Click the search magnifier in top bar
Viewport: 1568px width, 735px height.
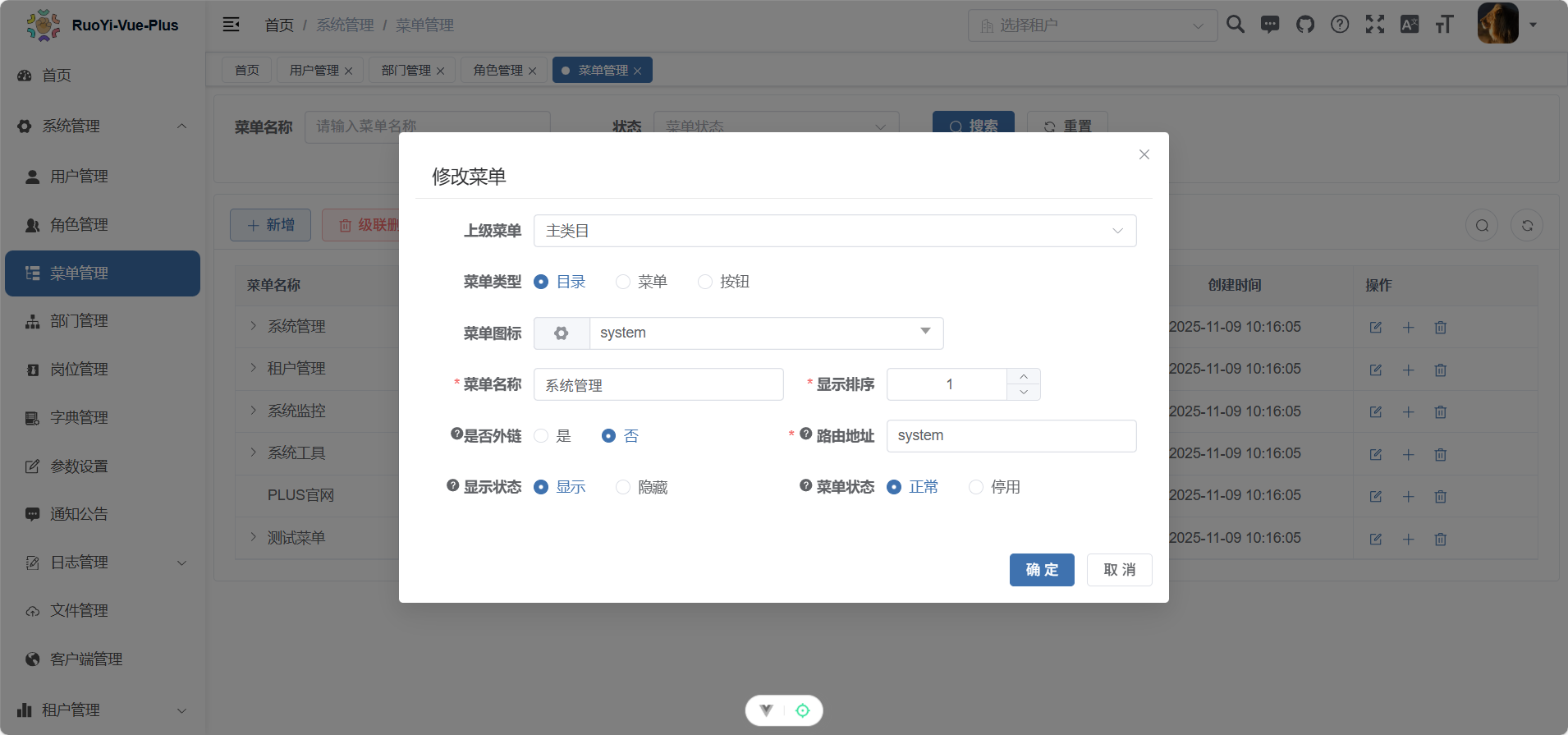pyautogui.click(x=1235, y=25)
